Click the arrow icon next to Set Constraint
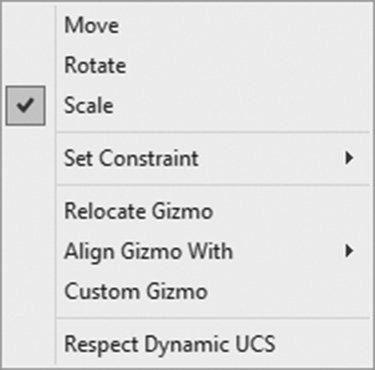Image resolution: width=375 pixels, height=370 pixels. 349,158
